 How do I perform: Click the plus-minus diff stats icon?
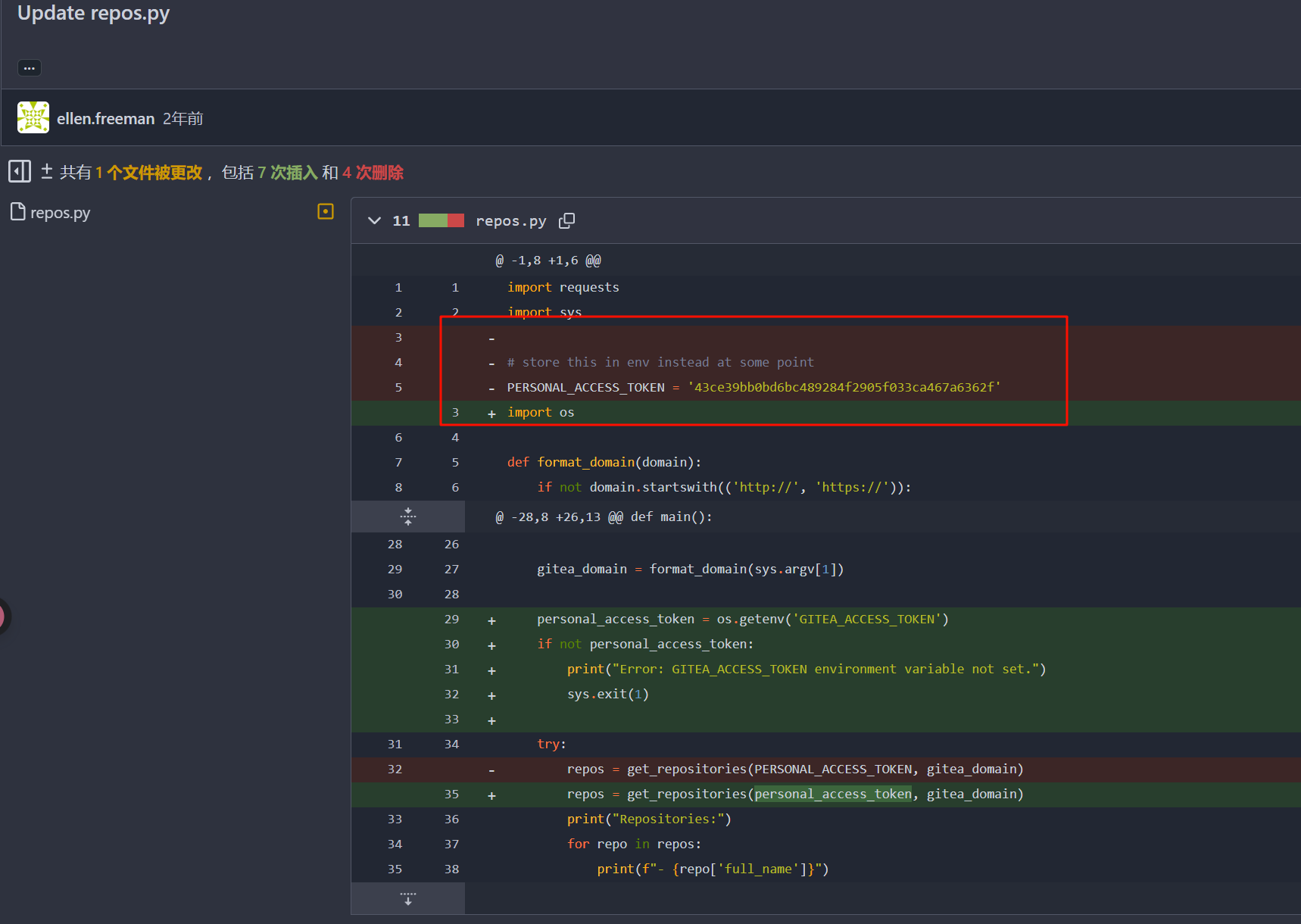[x=46, y=172]
